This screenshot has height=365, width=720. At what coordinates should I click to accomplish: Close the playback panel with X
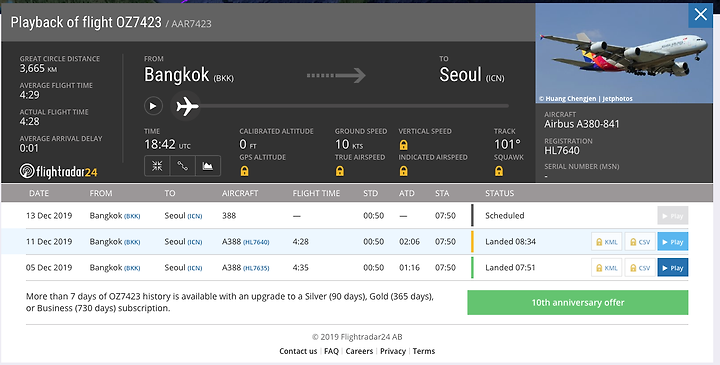tap(701, 15)
